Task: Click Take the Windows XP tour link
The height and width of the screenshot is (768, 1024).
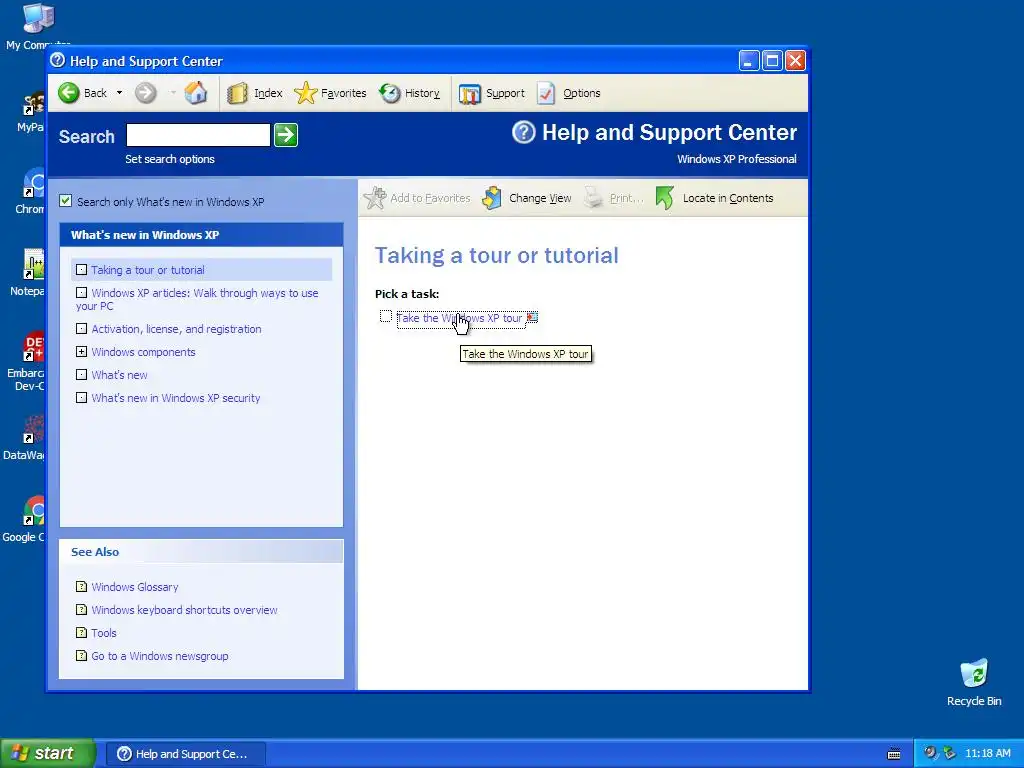Action: tap(459, 318)
